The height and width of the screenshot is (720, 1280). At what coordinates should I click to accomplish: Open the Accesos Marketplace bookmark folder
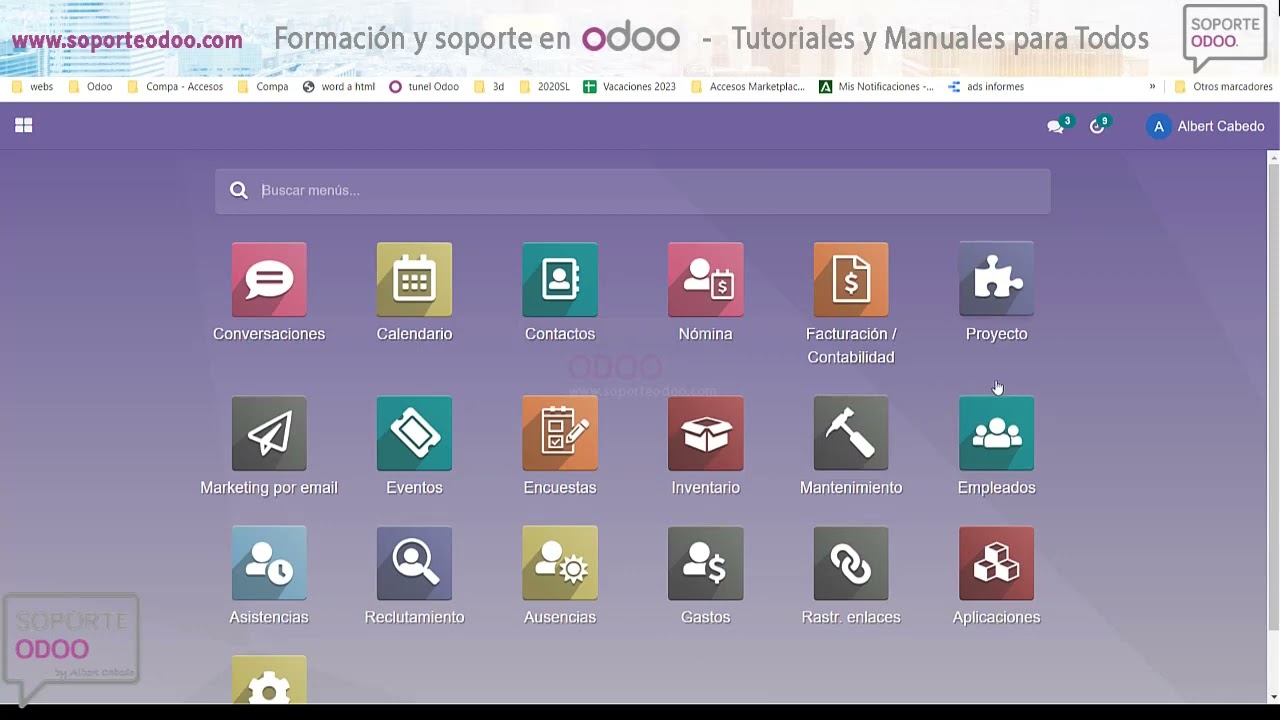point(748,87)
